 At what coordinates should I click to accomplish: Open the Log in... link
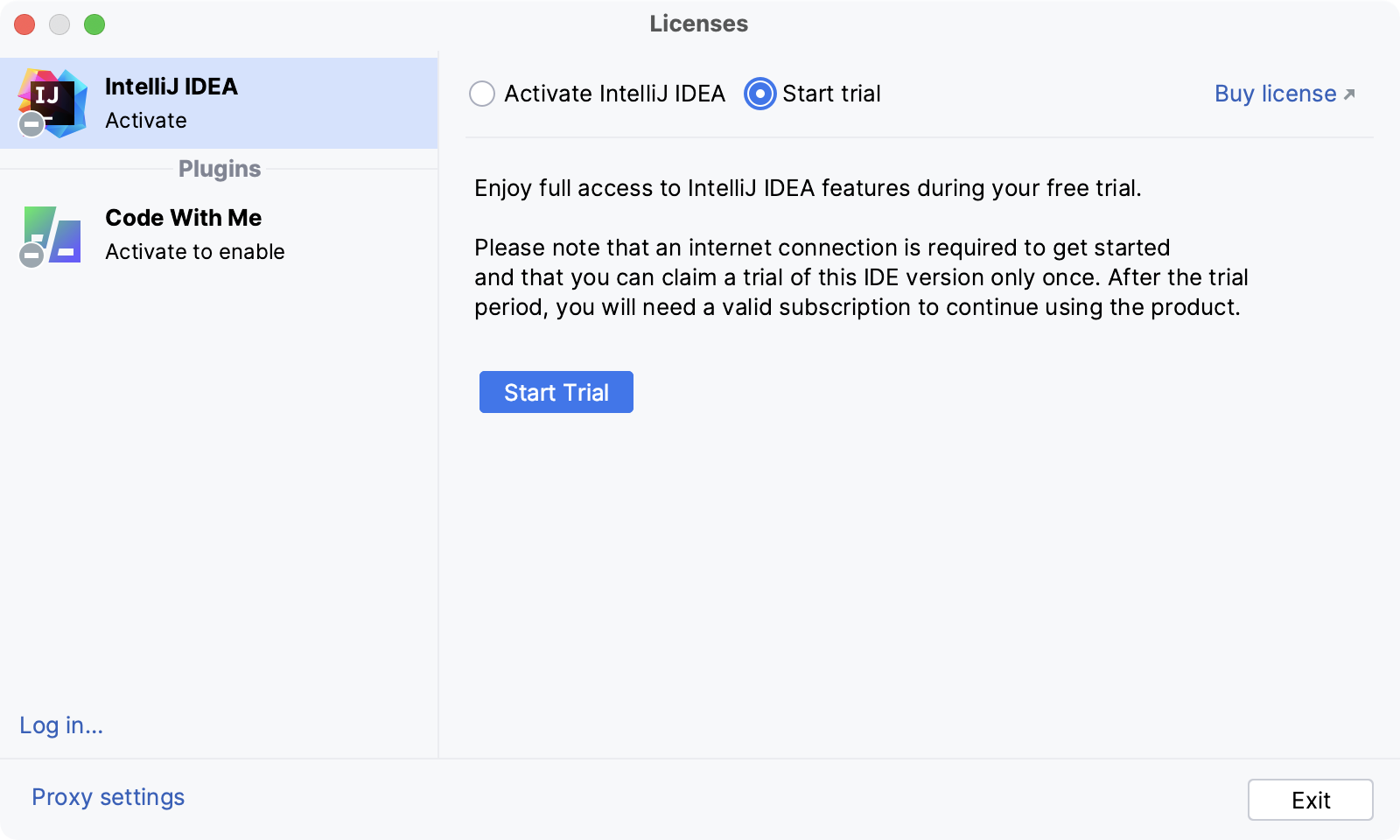tap(61, 725)
